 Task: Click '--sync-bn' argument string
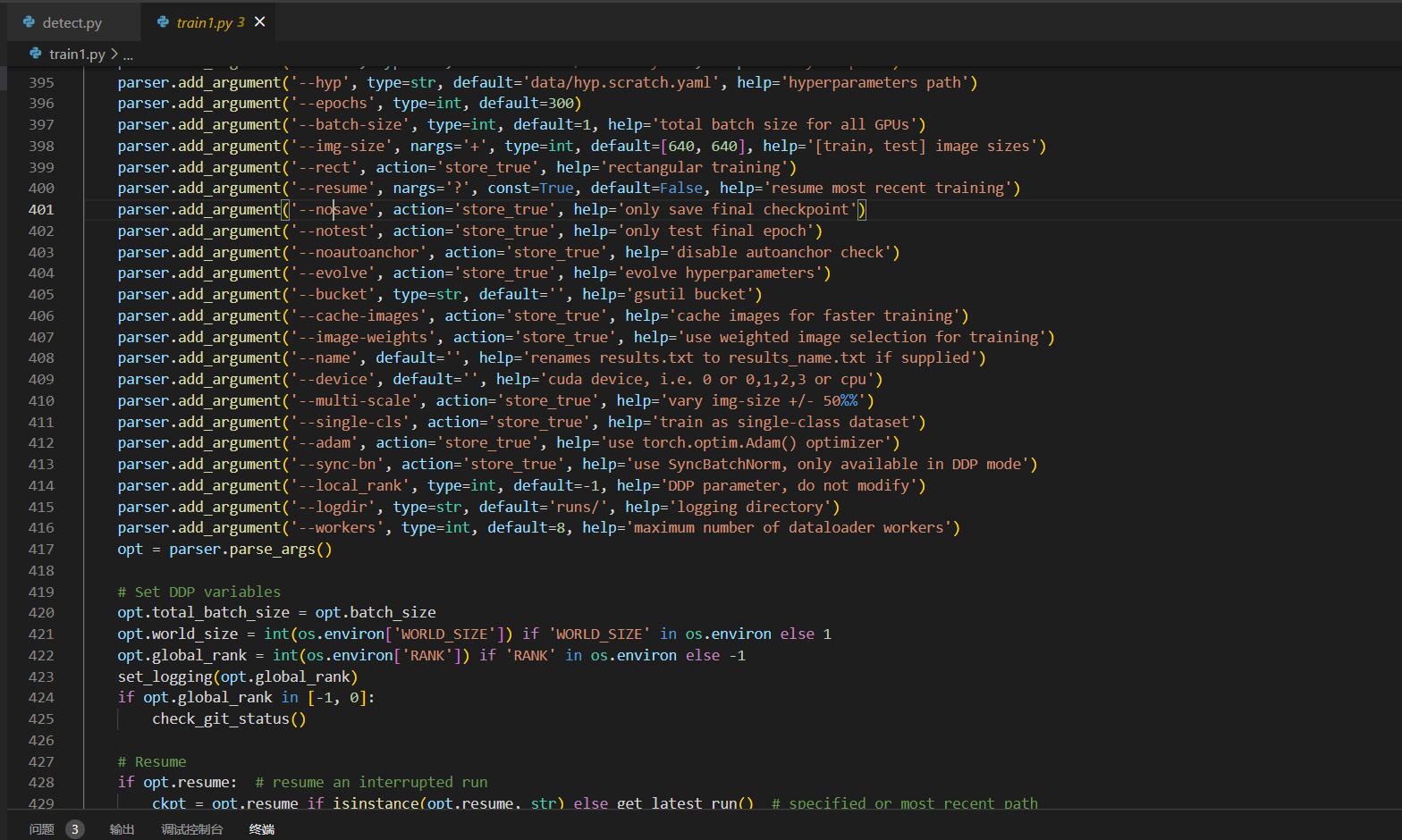tap(337, 465)
